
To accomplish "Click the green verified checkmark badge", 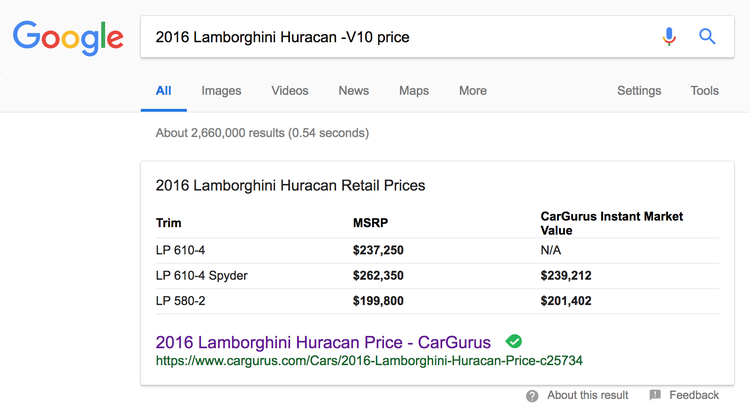I will [514, 340].
